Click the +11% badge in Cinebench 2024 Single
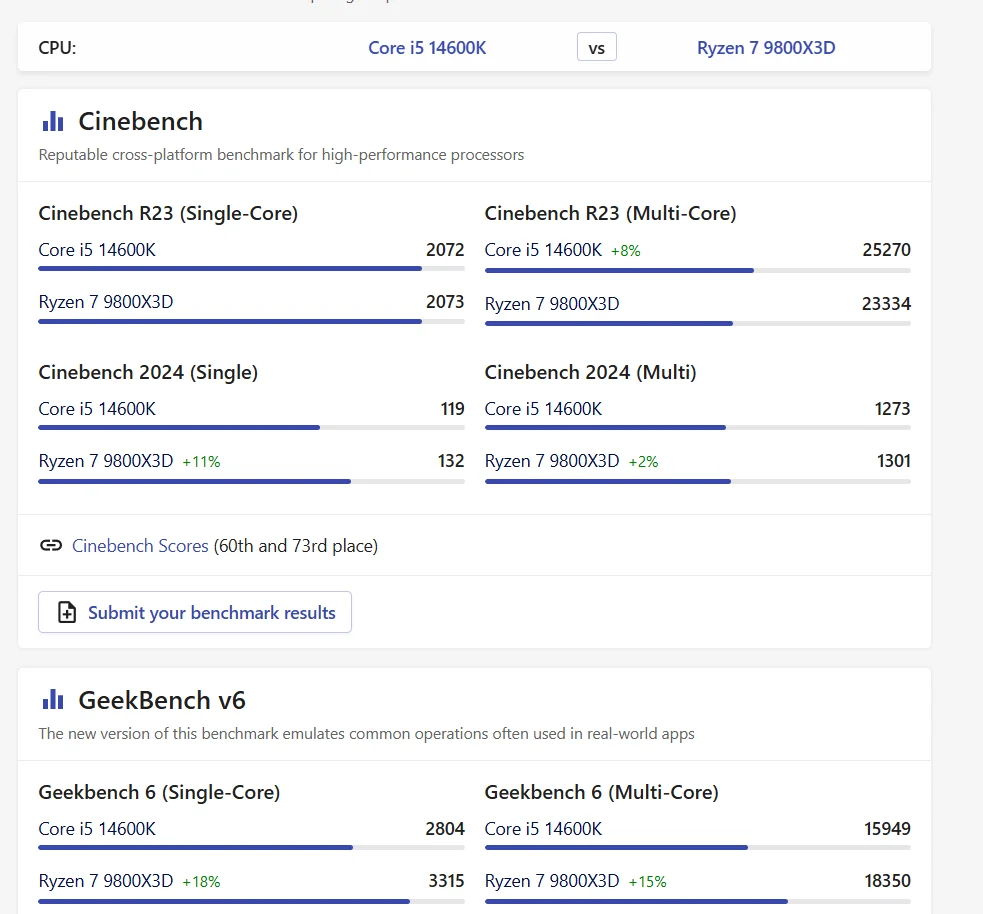Image resolution: width=983 pixels, height=914 pixels. pyautogui.click(x=201, y=462)
